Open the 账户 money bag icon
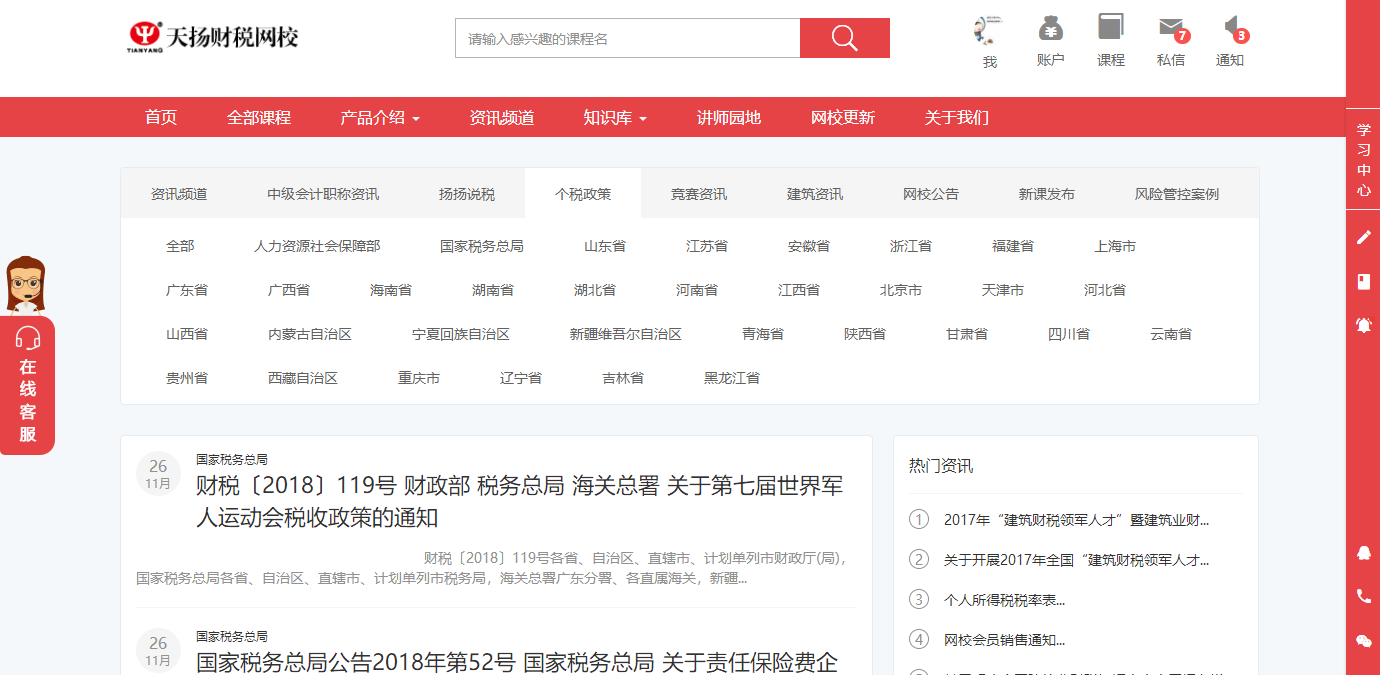 click(x=1050, y=28)
